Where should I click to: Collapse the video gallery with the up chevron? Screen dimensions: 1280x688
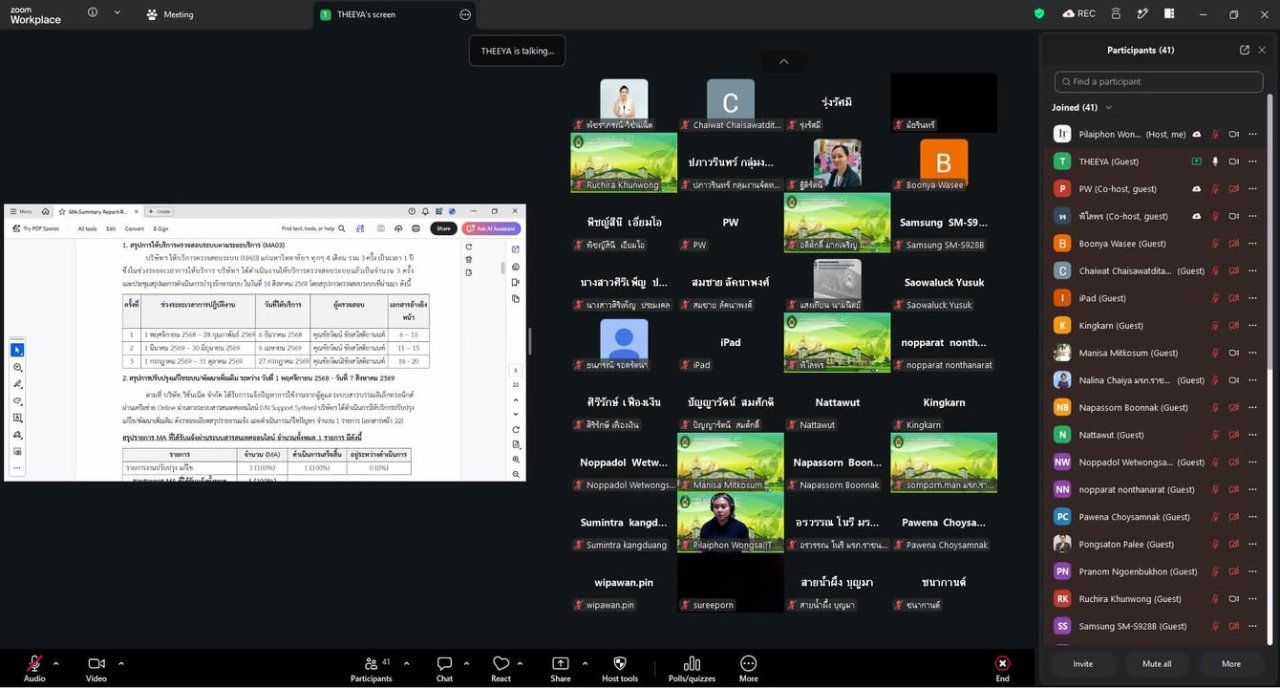tap(784, 61)
